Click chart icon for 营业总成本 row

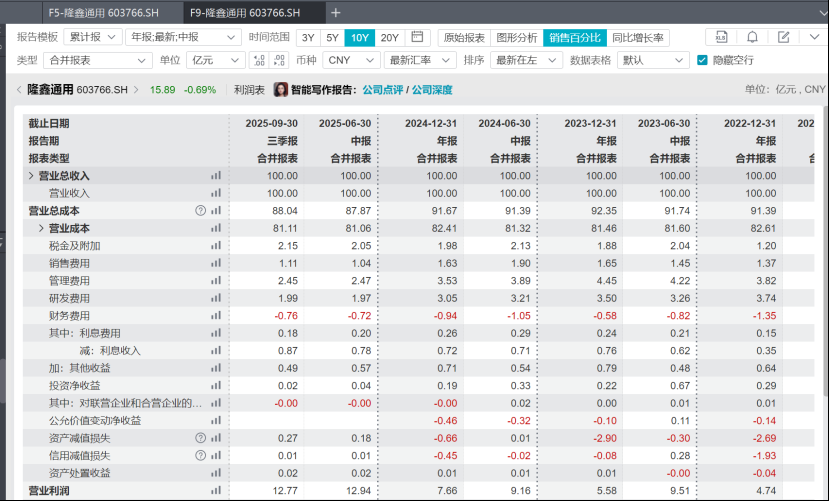click(216, 211)
